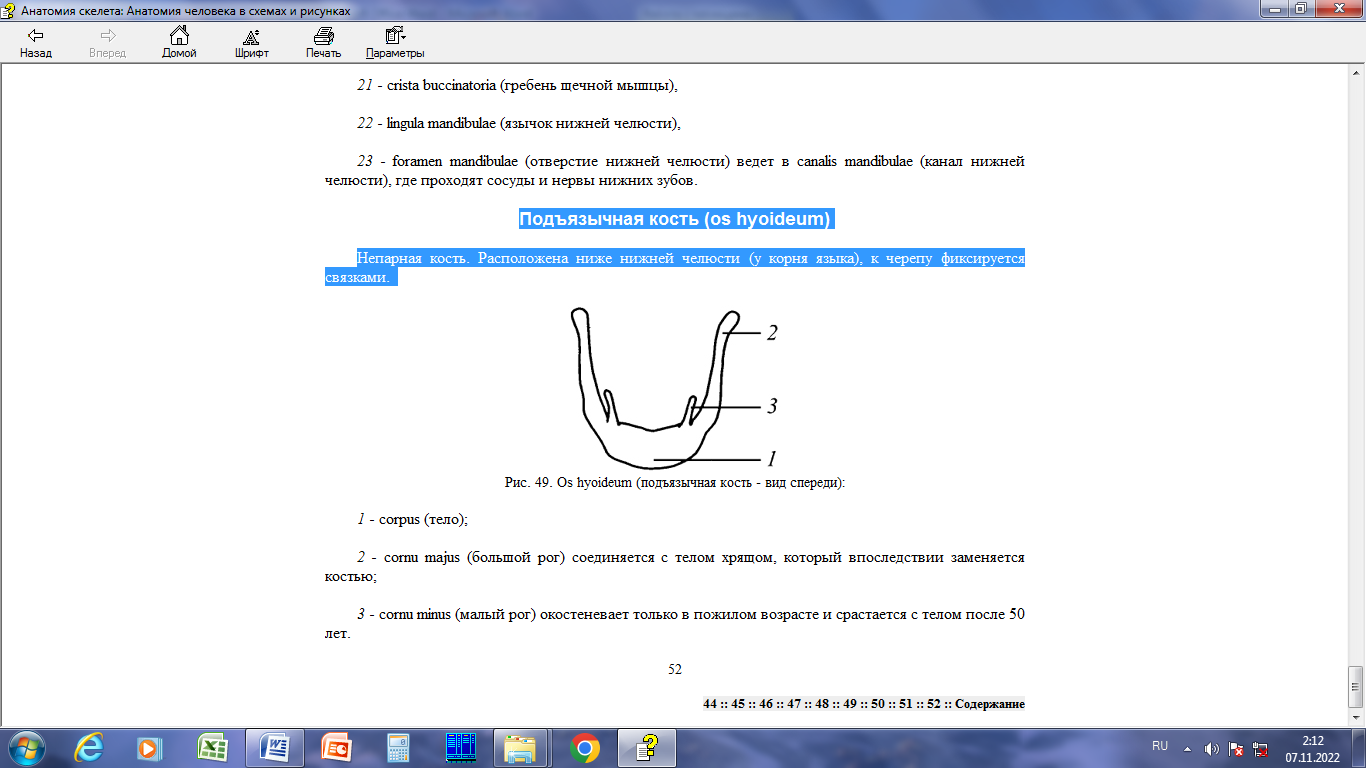Open page 47 link

(794, 704)
